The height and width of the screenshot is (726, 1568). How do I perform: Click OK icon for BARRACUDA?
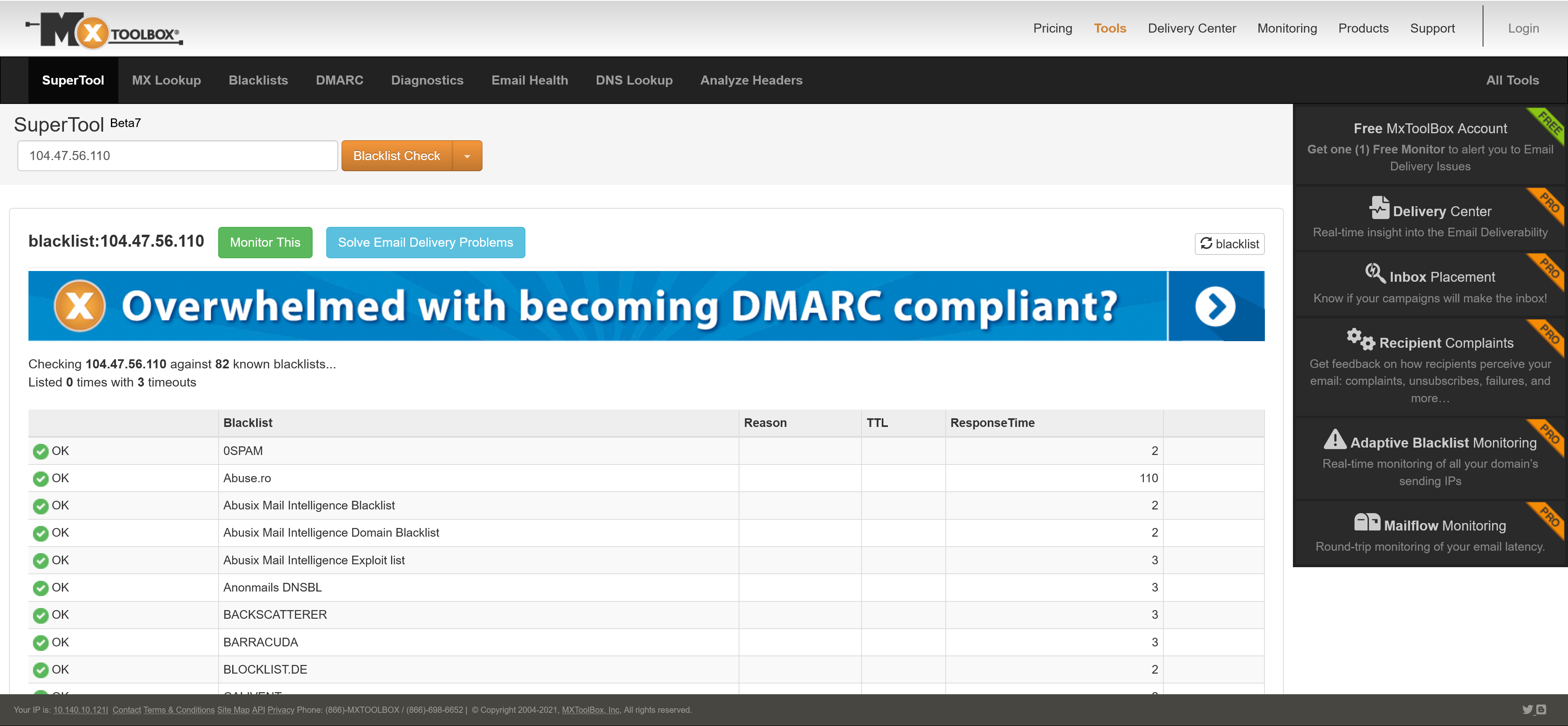(x=41, y=643)
